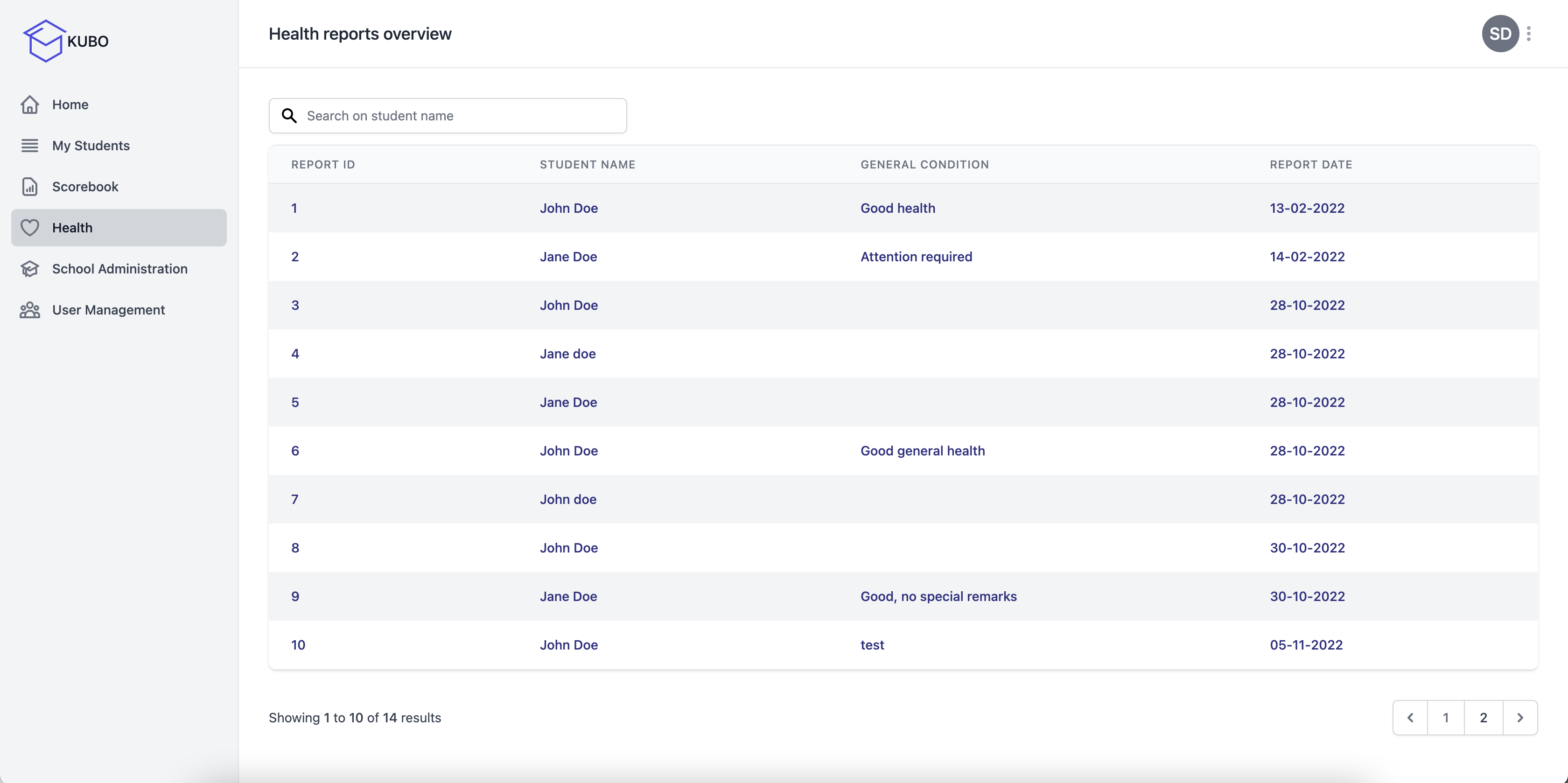Open the Scorebook section
This screenshot has width=1568, height=783.
(119, 186)
